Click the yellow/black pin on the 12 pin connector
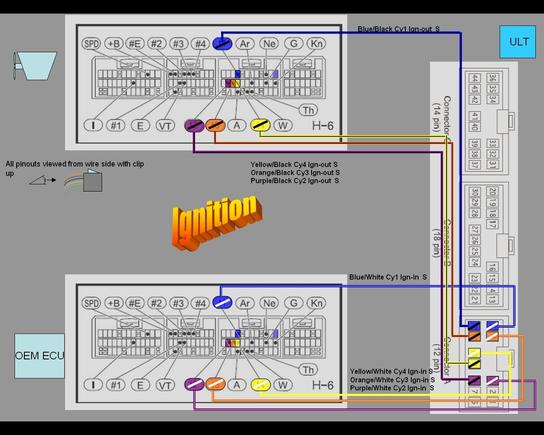 coord(474,364)
